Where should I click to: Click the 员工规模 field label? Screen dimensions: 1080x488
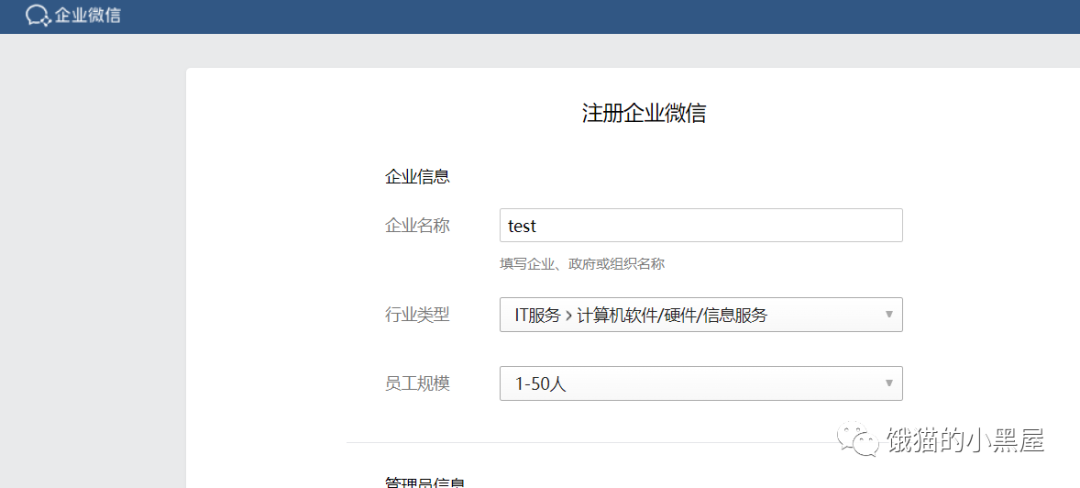[417, 384]
